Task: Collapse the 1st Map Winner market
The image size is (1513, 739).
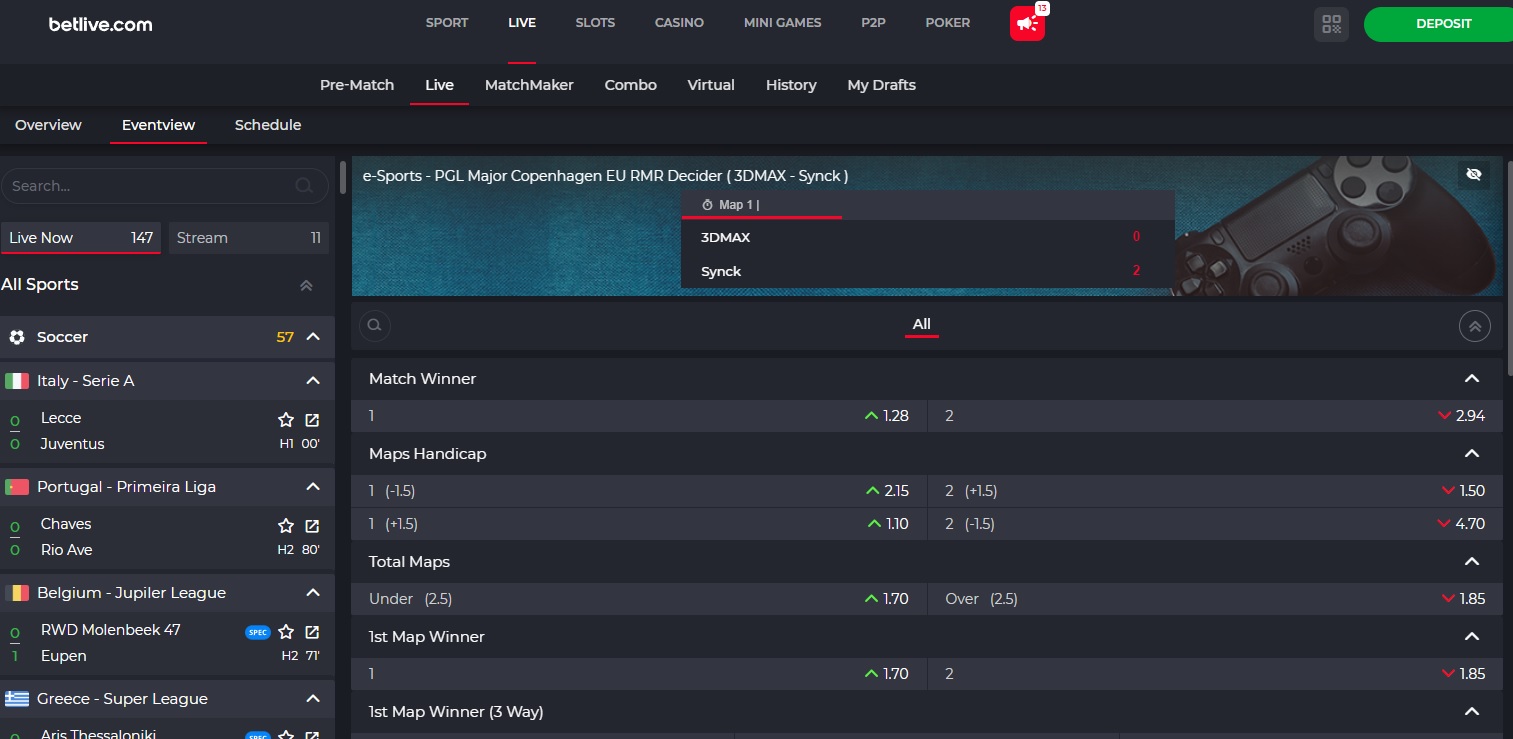Action: pos(1471,637)
